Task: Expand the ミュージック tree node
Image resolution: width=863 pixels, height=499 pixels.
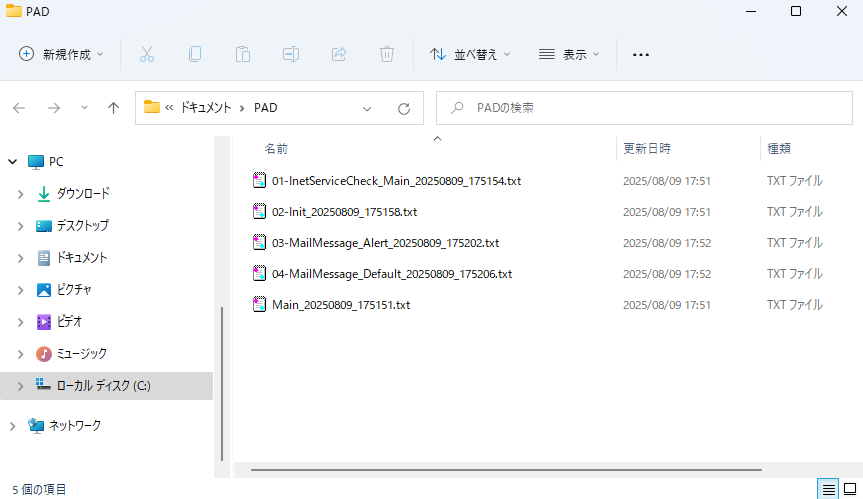Action: [x=20, y=354]
